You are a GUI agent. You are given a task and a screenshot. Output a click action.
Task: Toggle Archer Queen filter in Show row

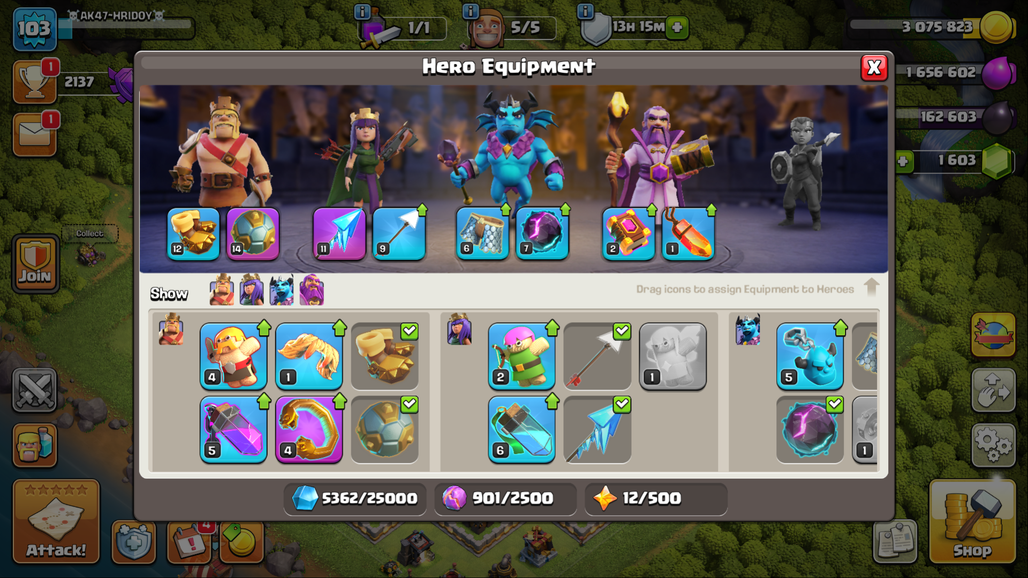[252, 290]
